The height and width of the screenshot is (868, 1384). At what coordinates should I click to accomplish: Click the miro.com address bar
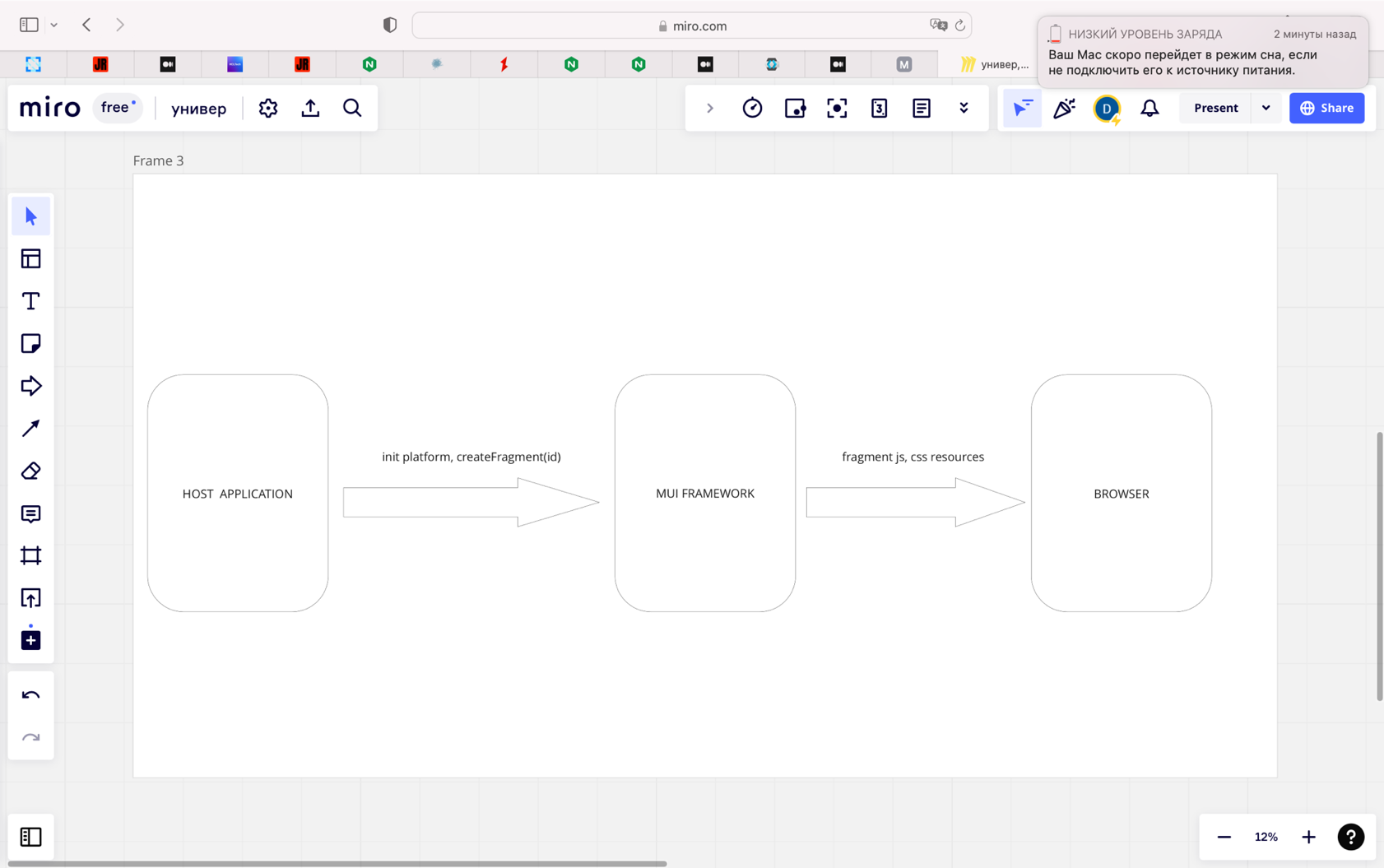(691, 26)
